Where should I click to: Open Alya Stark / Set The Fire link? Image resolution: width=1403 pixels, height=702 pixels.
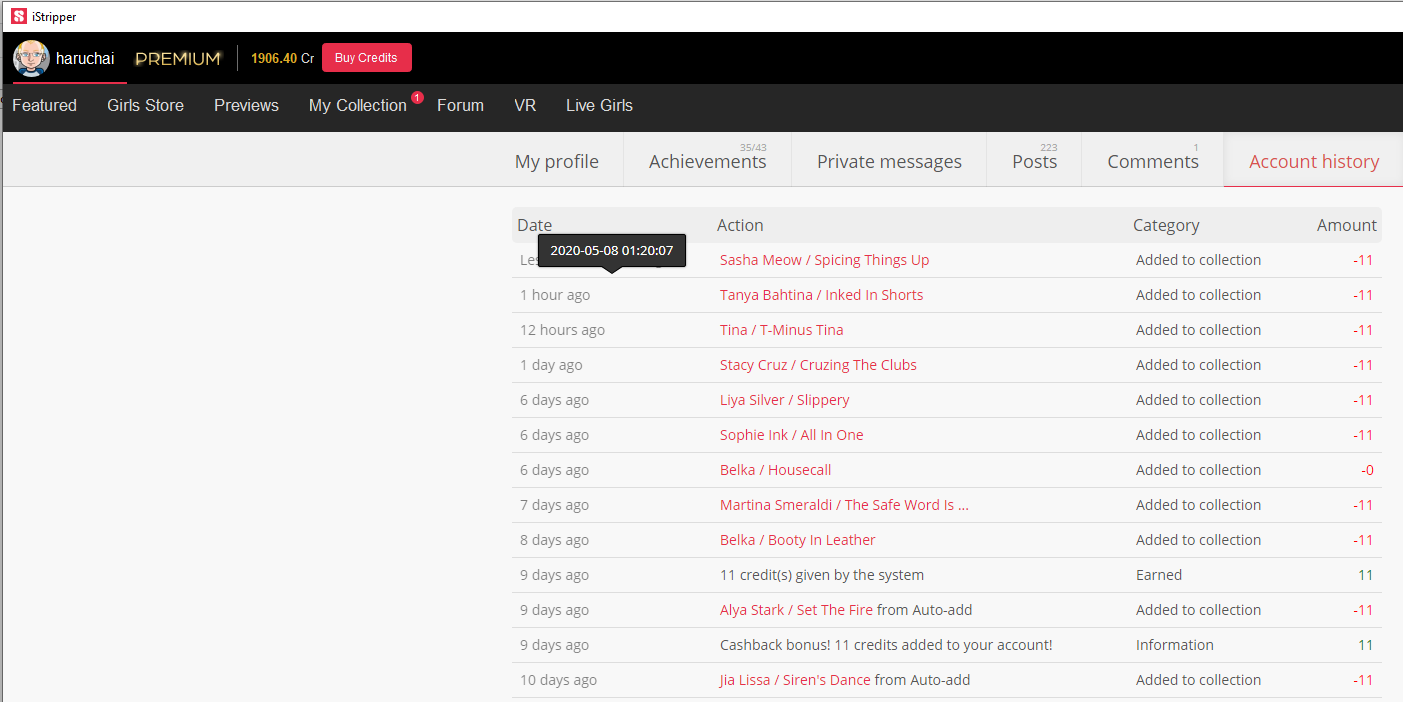coord(796,610)
